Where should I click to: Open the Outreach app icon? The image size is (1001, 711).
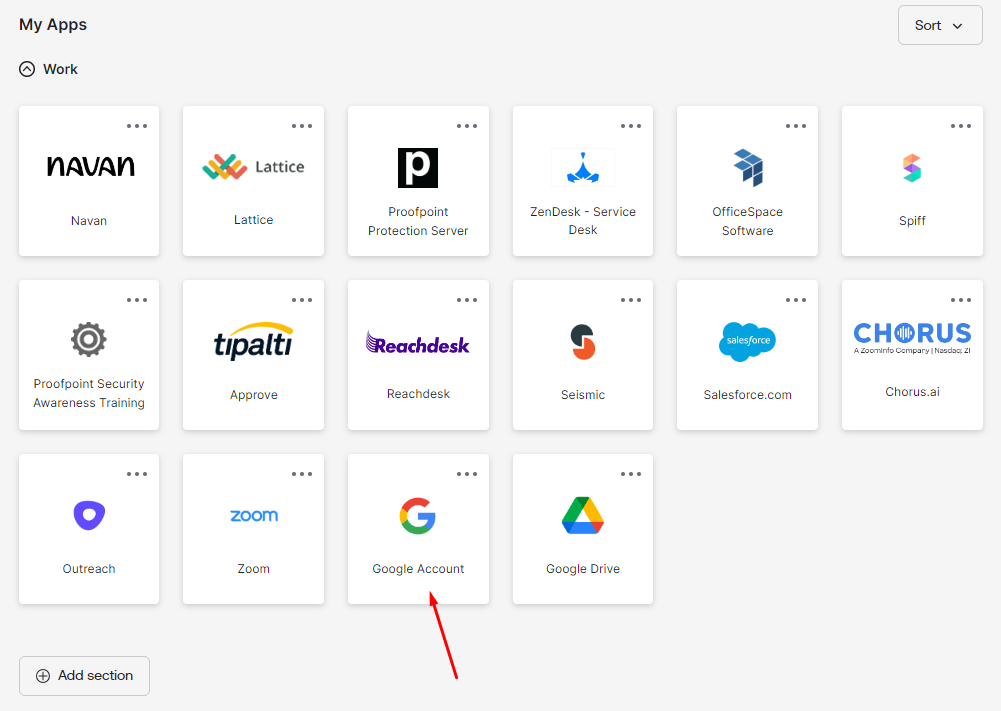click(89, 515)
